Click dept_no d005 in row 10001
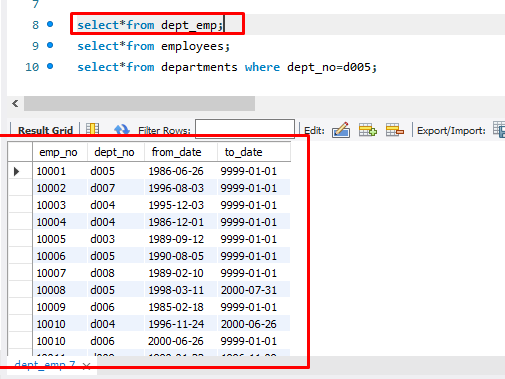 [x=116, y=171]
